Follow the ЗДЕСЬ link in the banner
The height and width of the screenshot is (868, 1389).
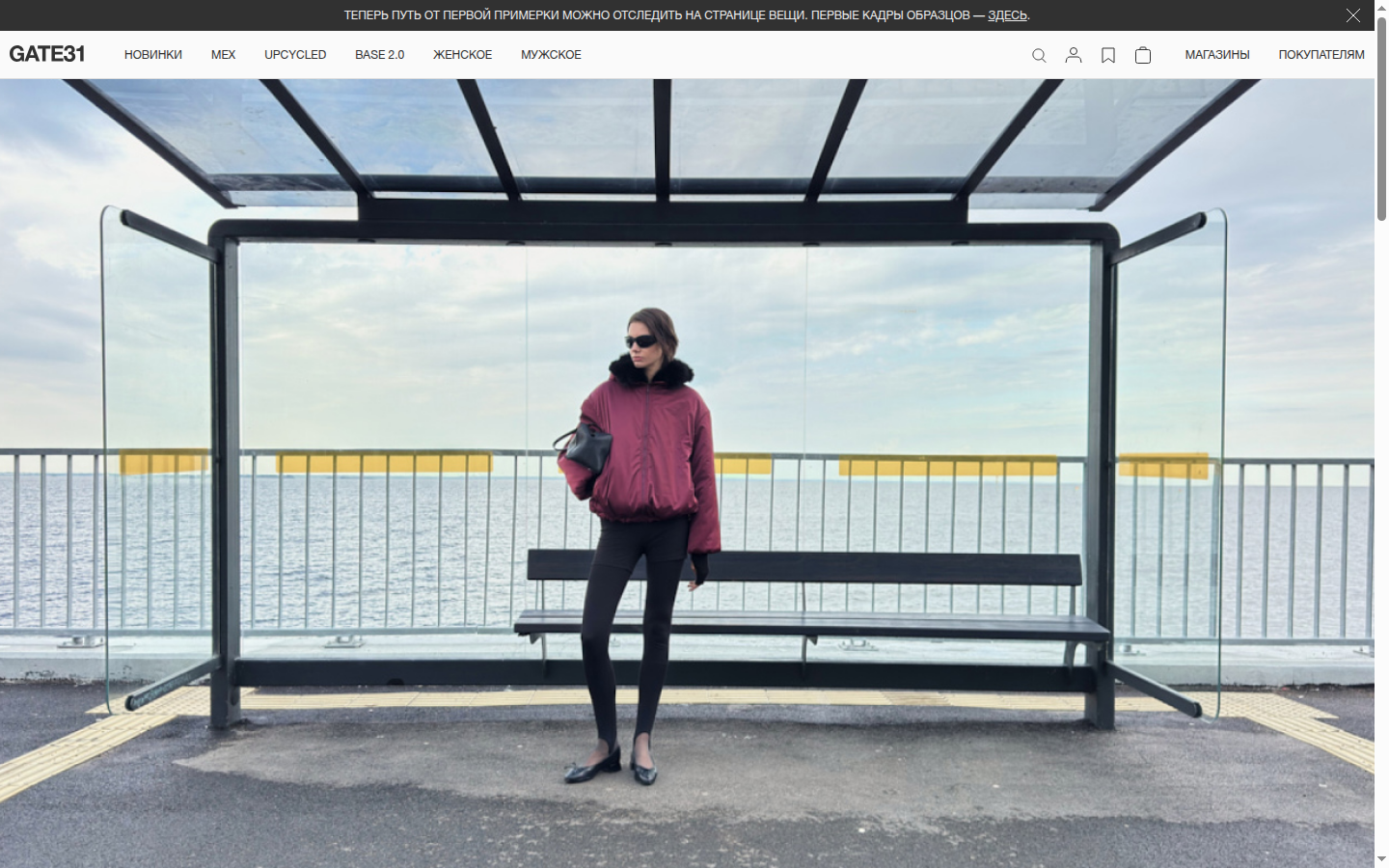[x=1007, y=15]
